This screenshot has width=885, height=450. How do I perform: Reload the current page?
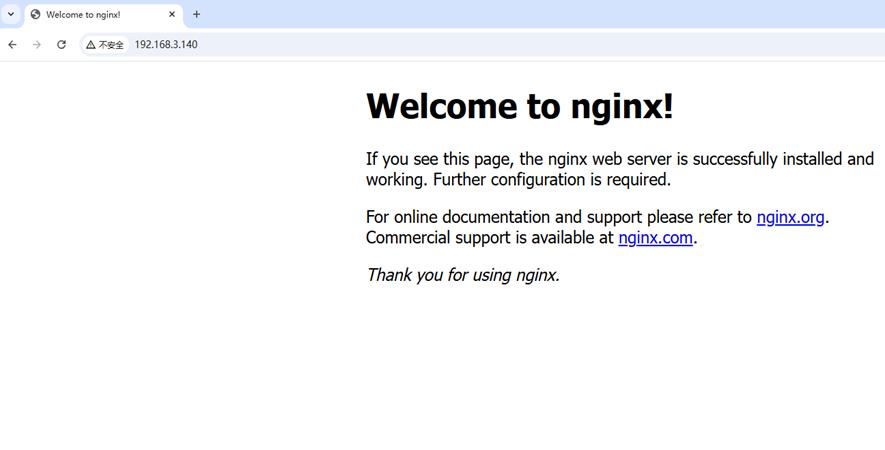point(62,45)
